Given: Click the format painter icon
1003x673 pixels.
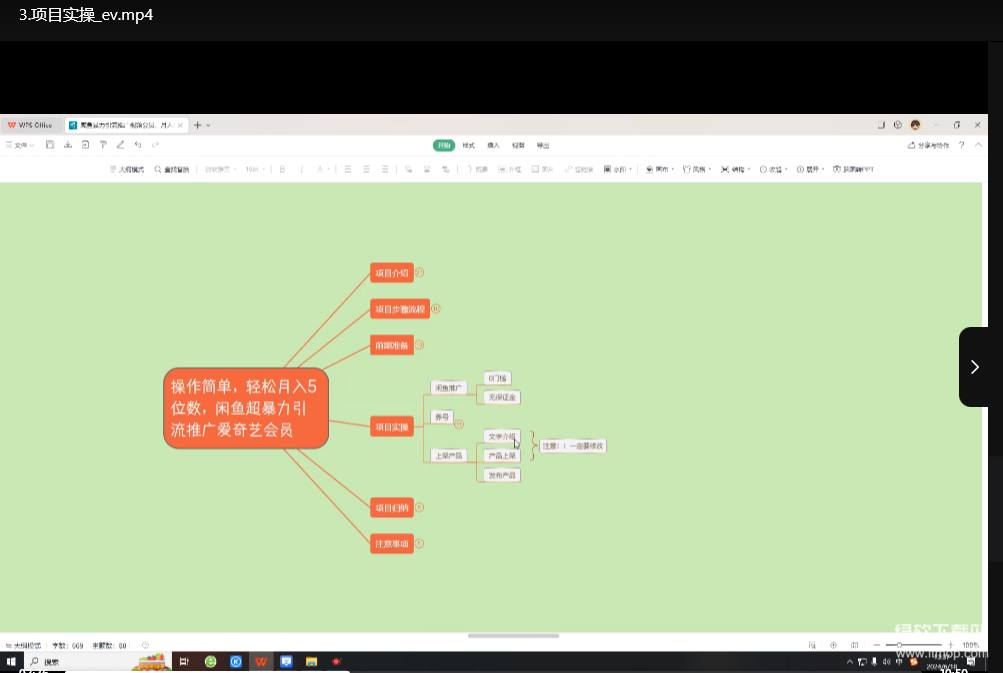Looking at the screenshot, I should coord(103,145).
